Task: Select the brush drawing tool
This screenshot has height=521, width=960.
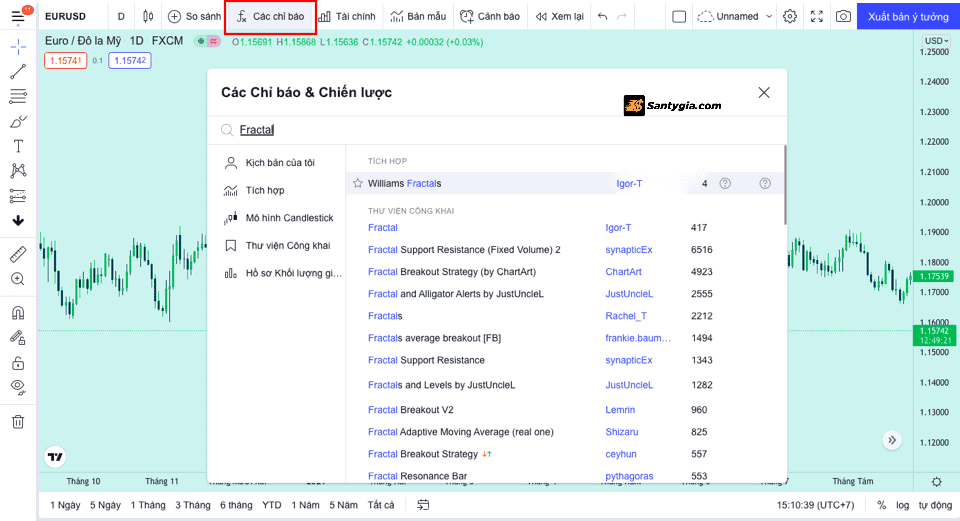Action: pos(18,121)
